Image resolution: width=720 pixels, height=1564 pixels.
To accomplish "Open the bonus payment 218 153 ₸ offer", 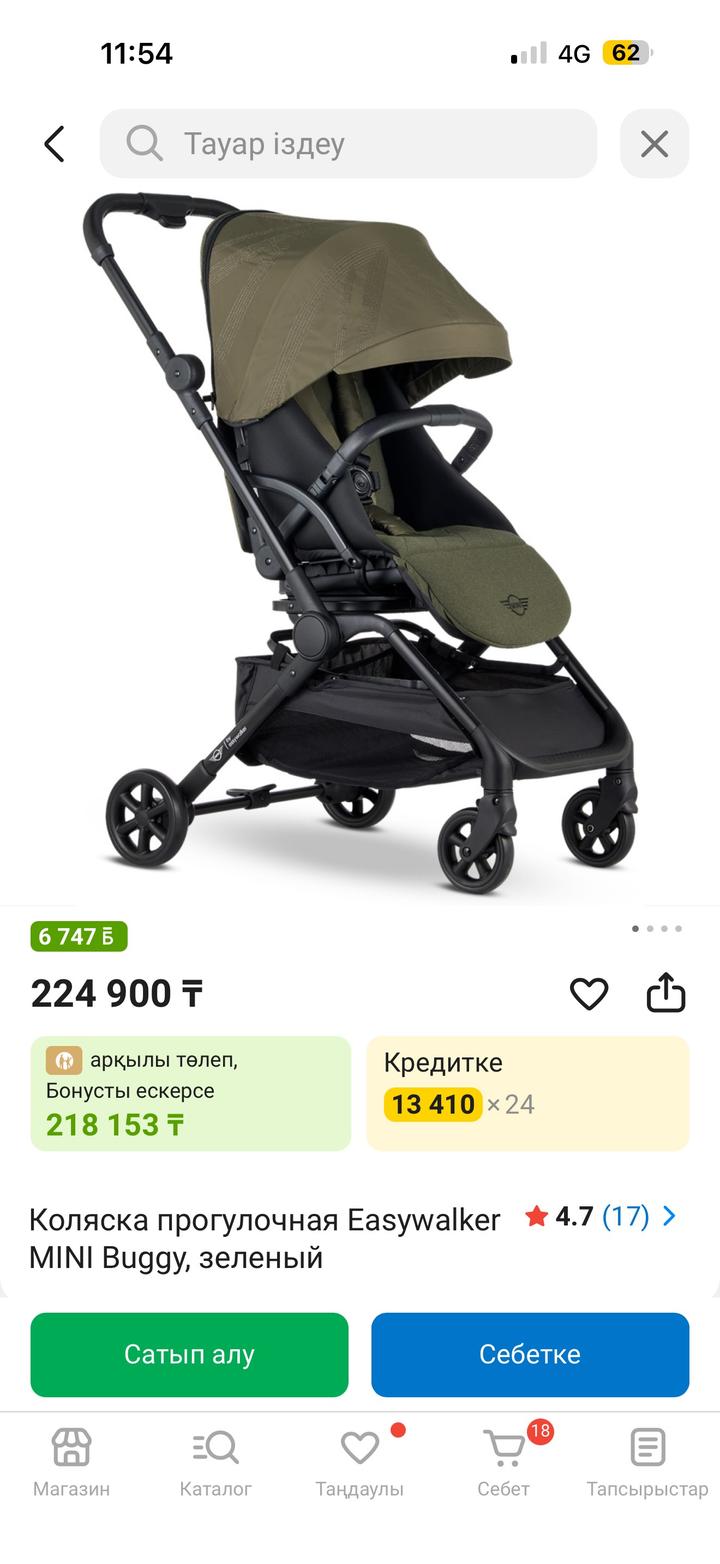I will click(x=190, y=1093).
